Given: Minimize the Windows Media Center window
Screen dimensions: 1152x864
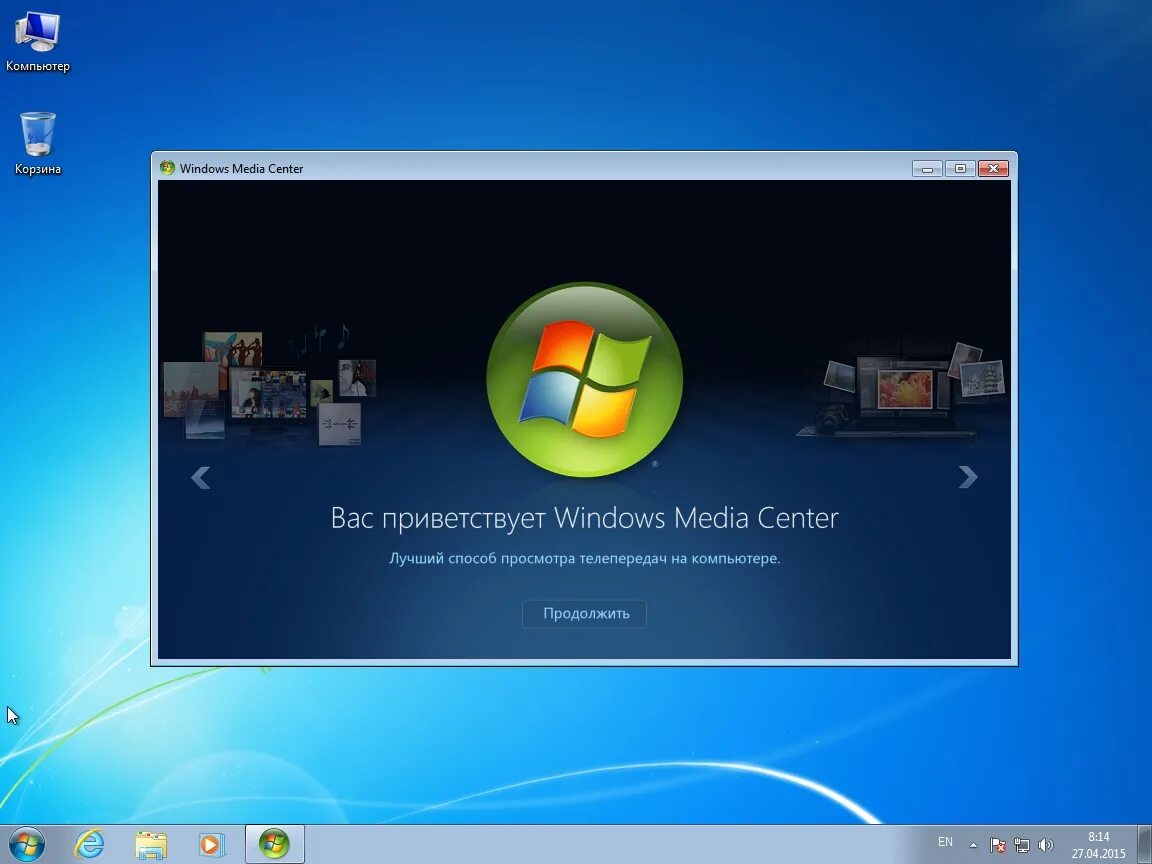Looking at the screenshot, I should [927, 169].
